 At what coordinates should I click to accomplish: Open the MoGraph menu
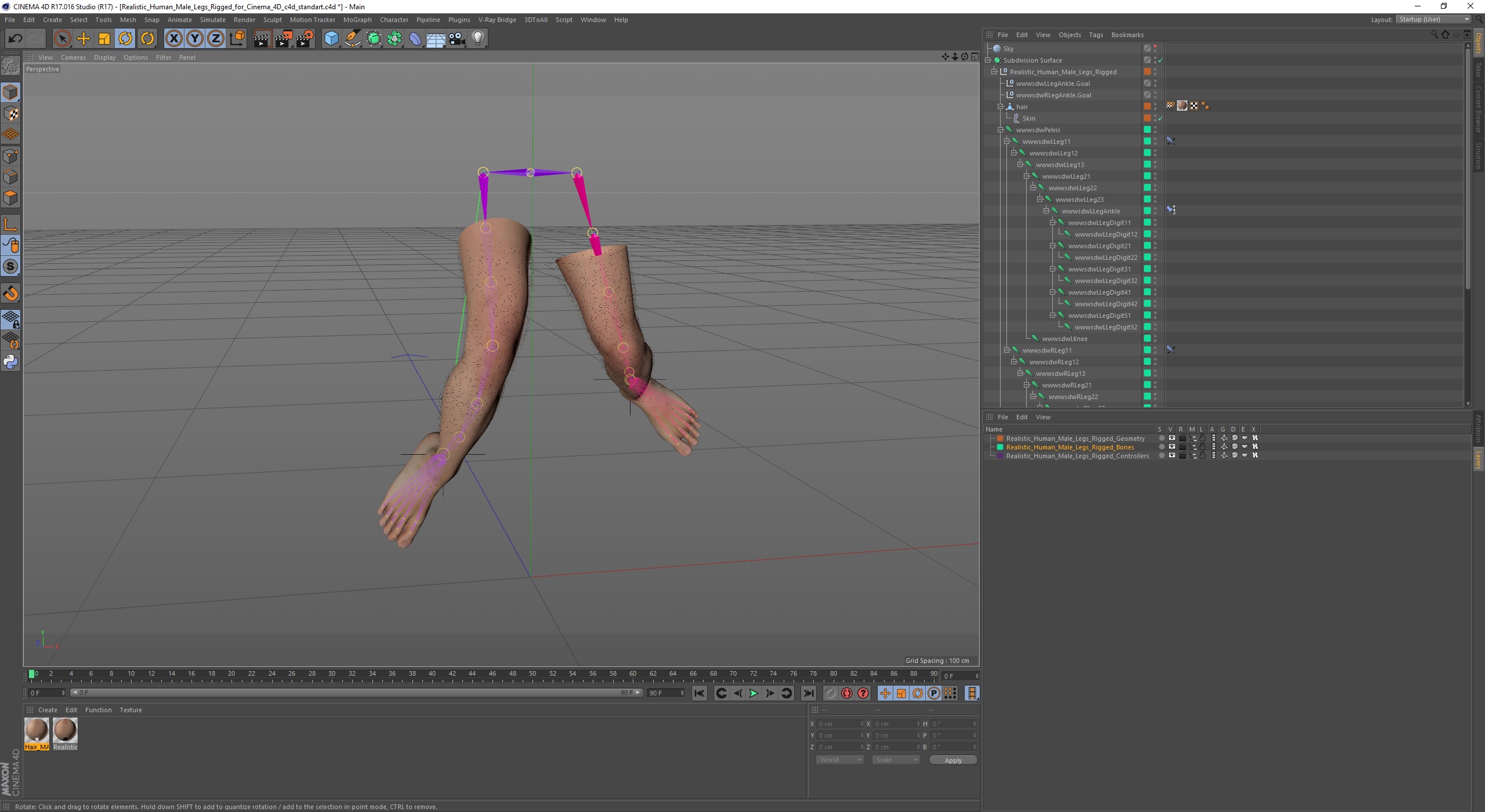357,20
